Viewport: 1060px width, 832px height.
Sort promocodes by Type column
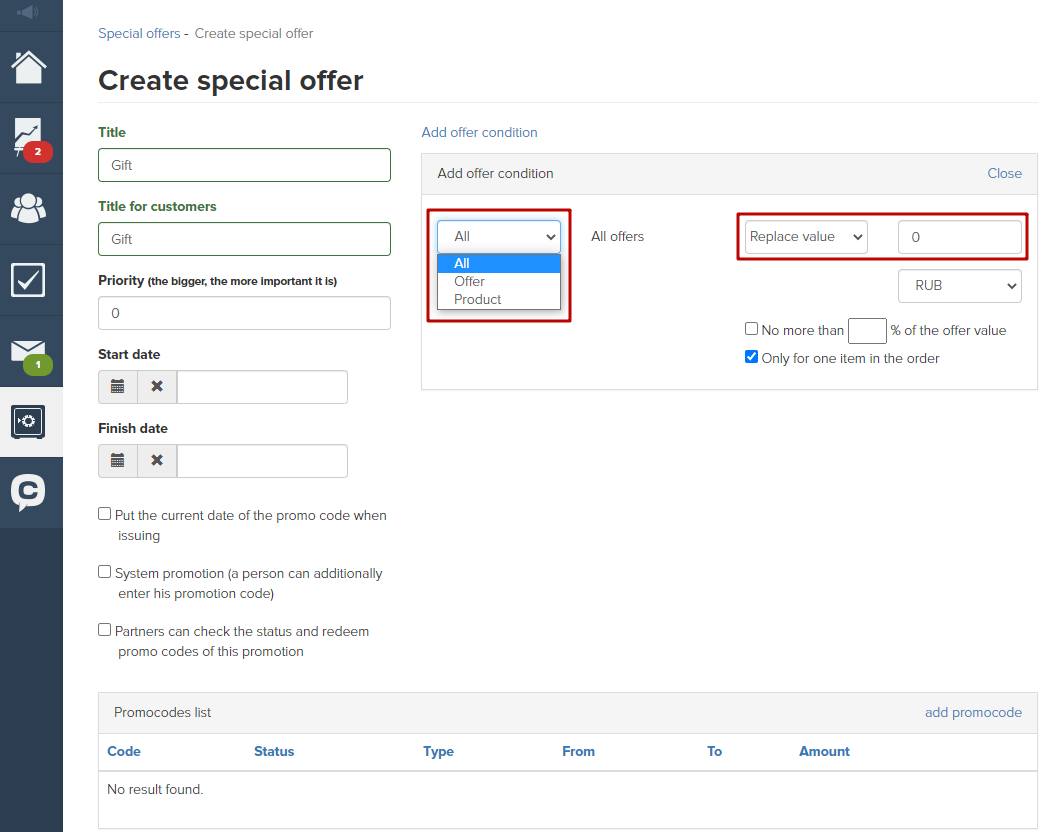(x=438, y=752)
